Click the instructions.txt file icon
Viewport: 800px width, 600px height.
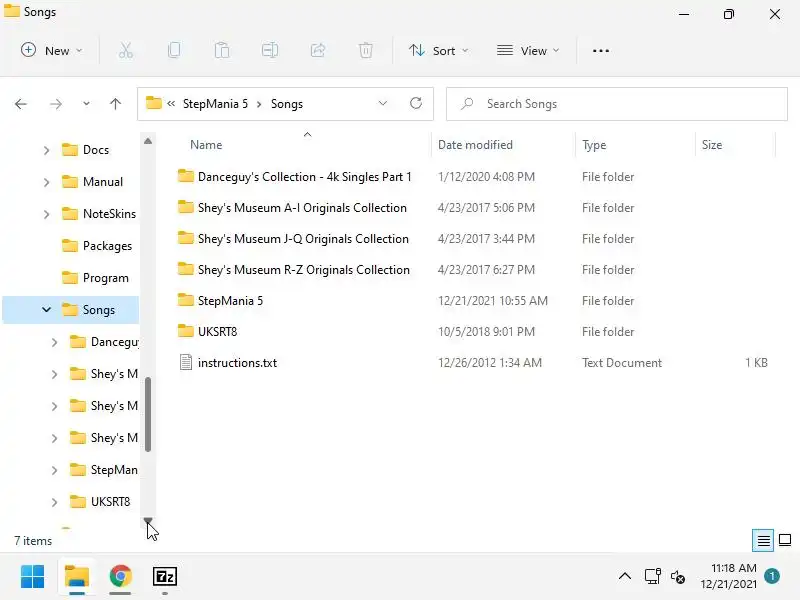(186, 362)
